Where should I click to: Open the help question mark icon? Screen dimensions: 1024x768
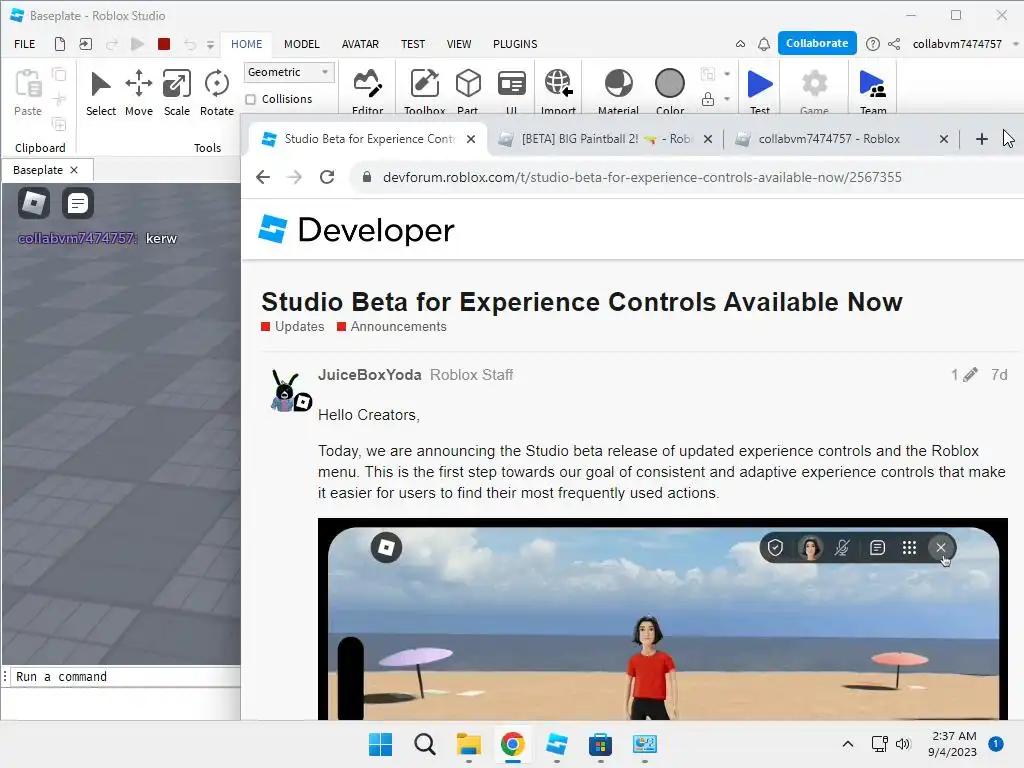[x=872, y=44]
